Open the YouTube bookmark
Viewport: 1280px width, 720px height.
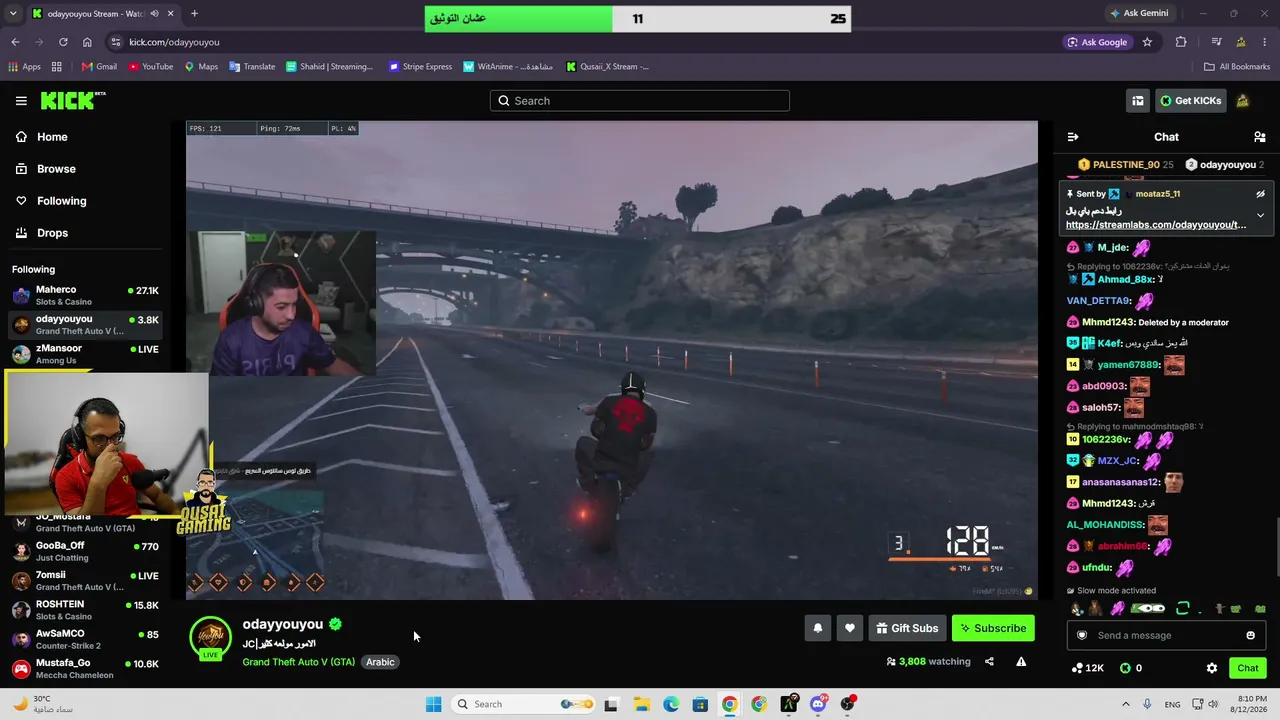pyautogui.click(x=150, y=67)
